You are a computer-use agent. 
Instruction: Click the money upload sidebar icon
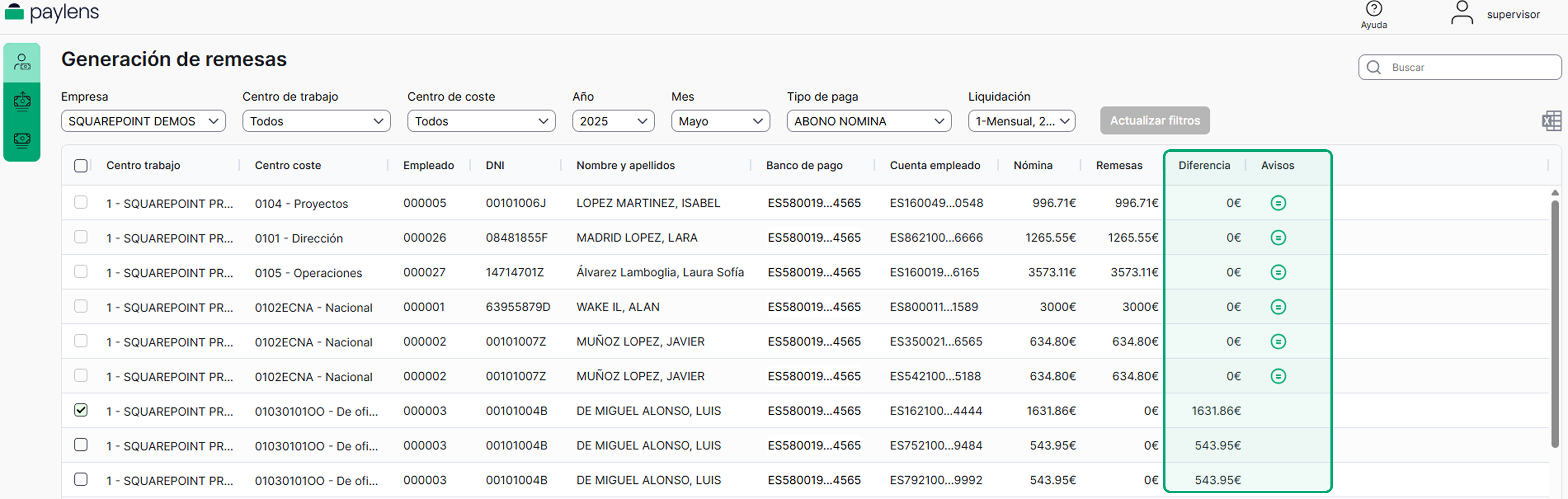click(22, 101)
